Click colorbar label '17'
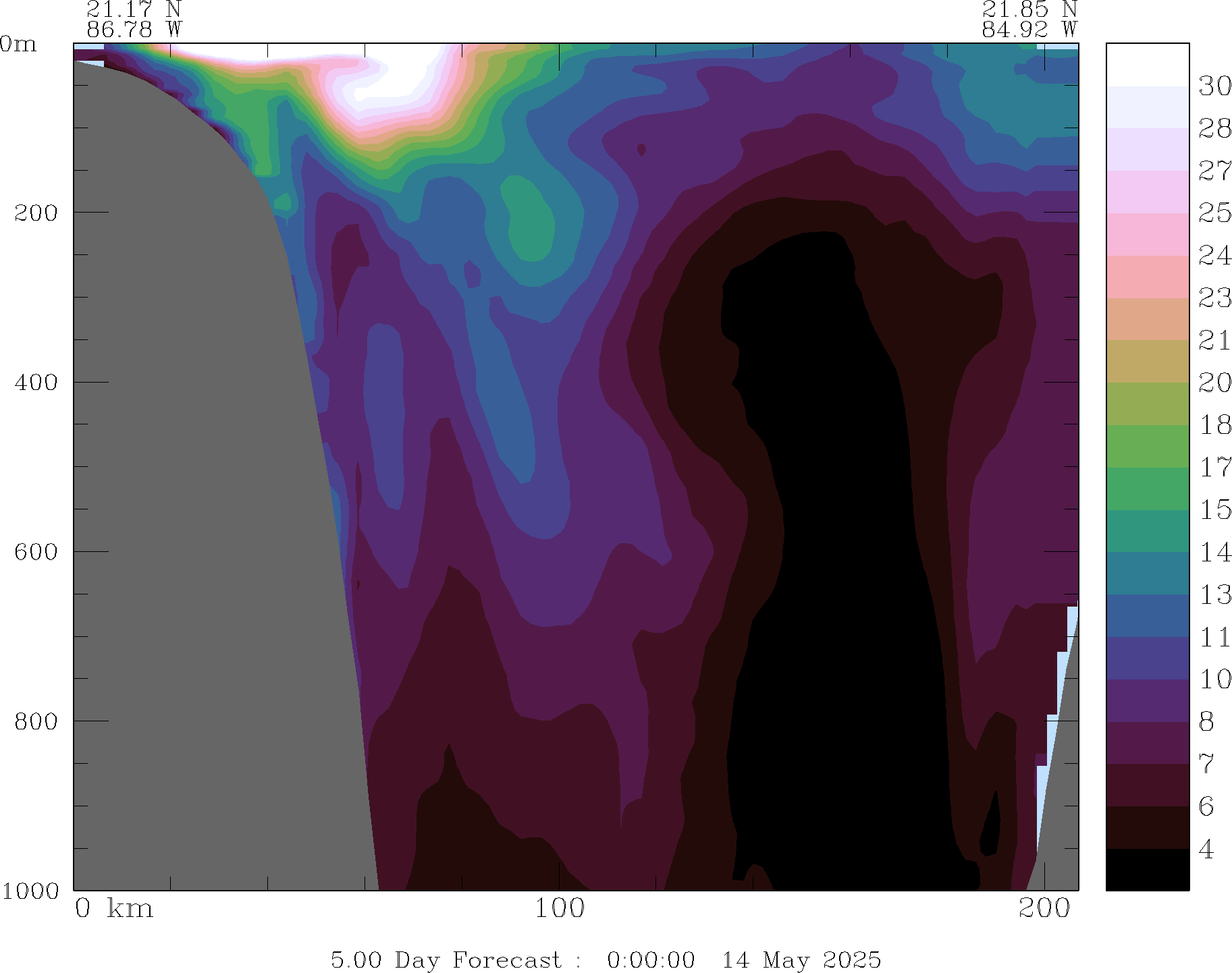The image size is (1232, 973). tap(1215, 468)
